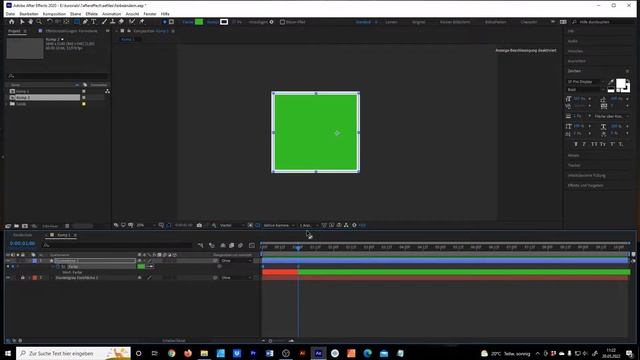
Task: Select the Eraser tool
Action: coord(121,22)
